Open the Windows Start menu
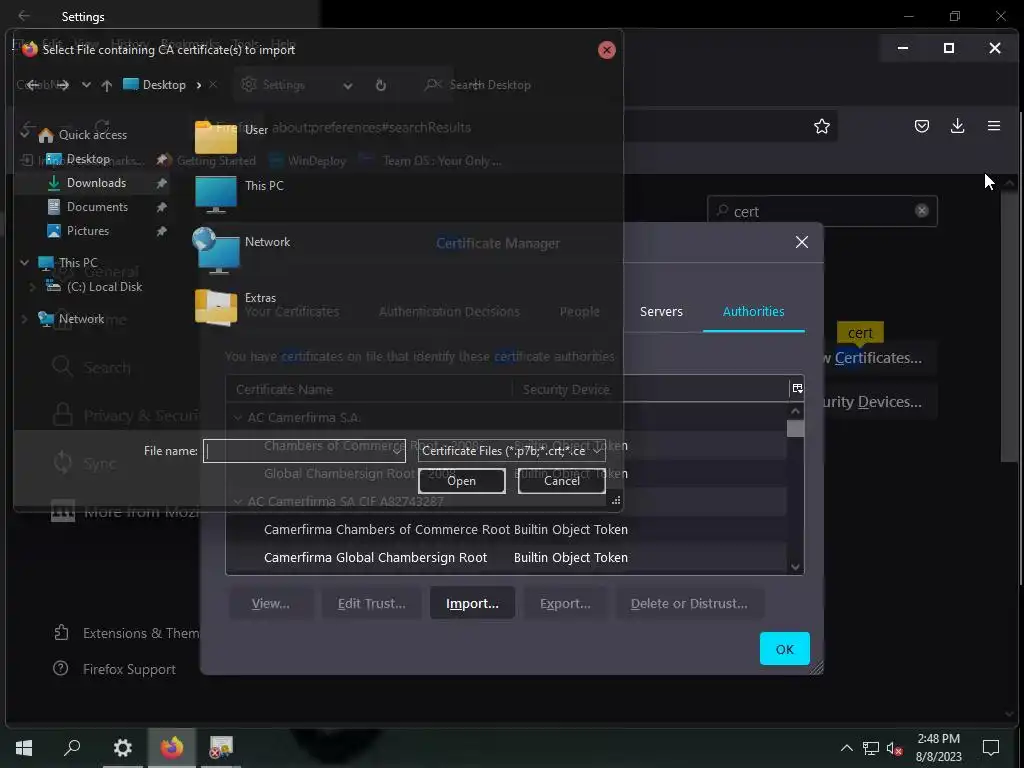Image resolution: width=1024 pixels, height=768 pixels. [24, 748]
